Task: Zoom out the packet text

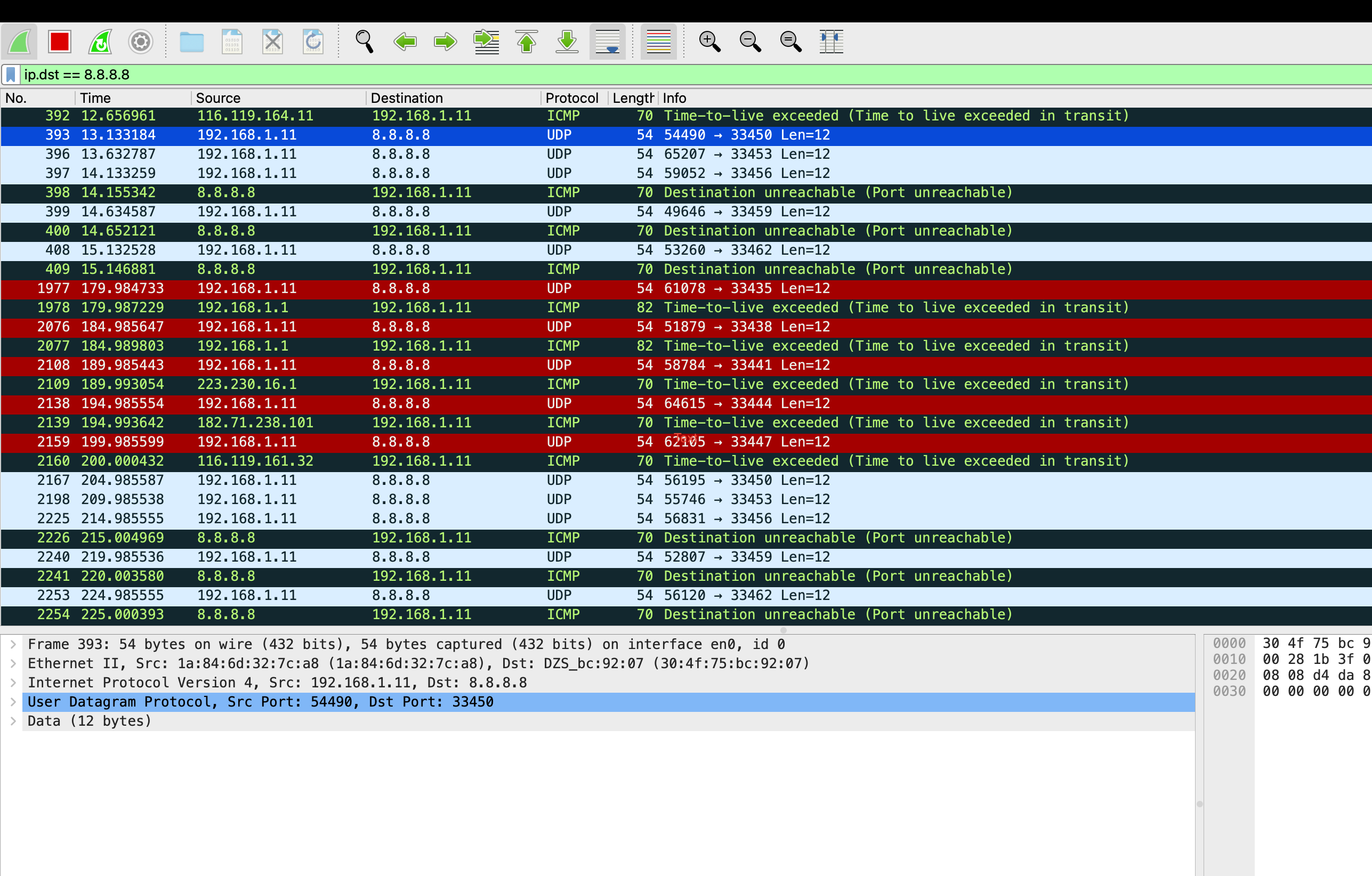Action: coord(750,42)
